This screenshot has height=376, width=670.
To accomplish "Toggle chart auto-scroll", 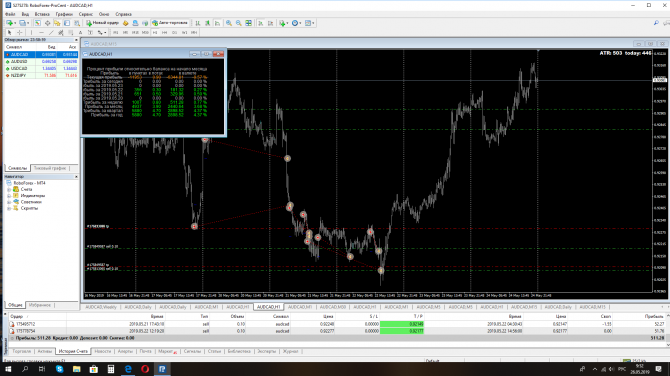I will [261, 23].
